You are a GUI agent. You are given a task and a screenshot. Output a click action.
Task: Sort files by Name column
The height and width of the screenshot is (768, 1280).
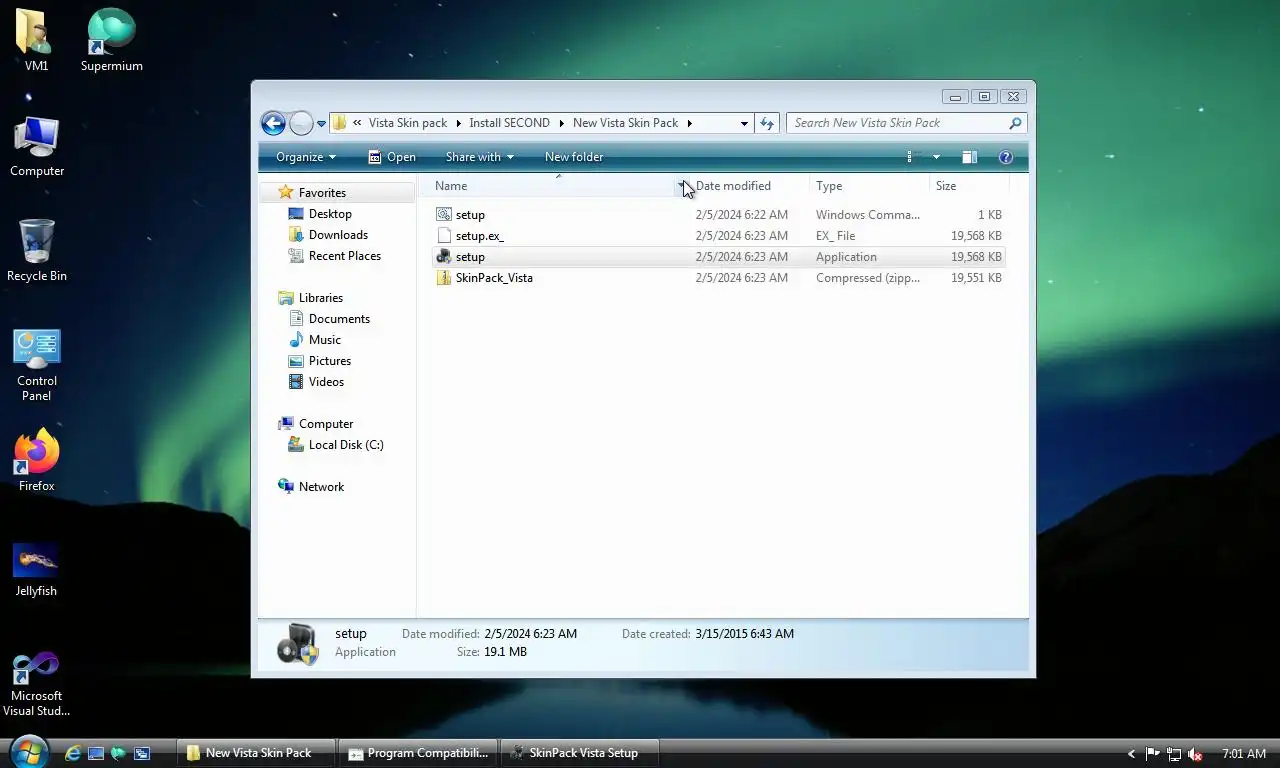451,186
